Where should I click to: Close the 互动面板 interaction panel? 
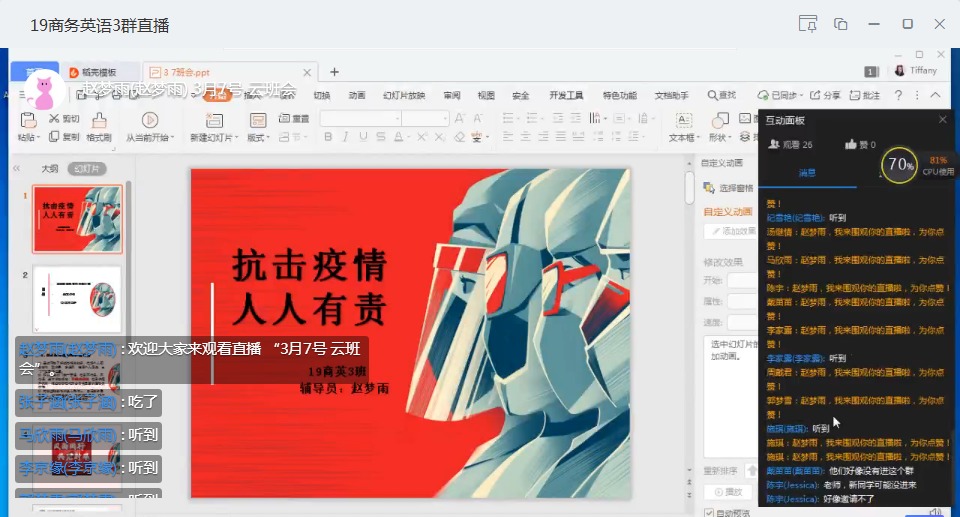[942, 120]
